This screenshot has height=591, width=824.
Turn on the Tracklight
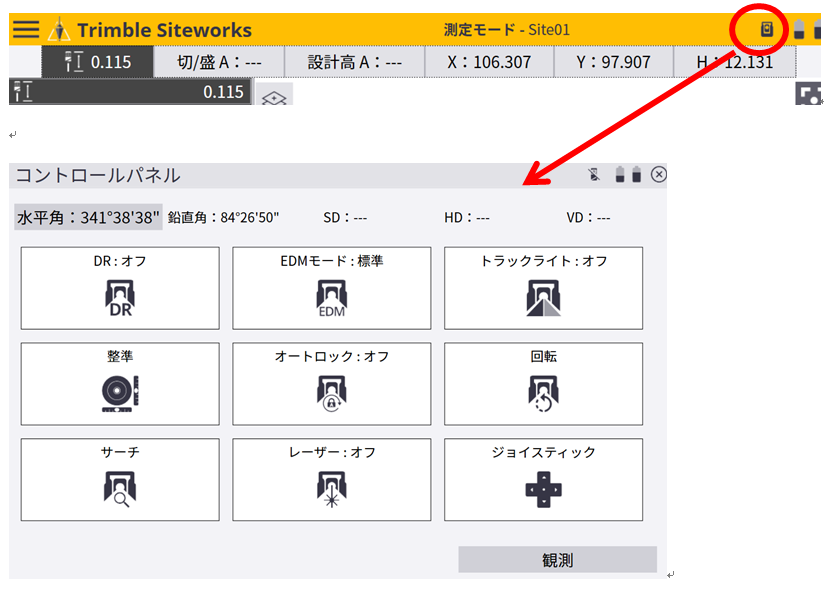point(543,288)
